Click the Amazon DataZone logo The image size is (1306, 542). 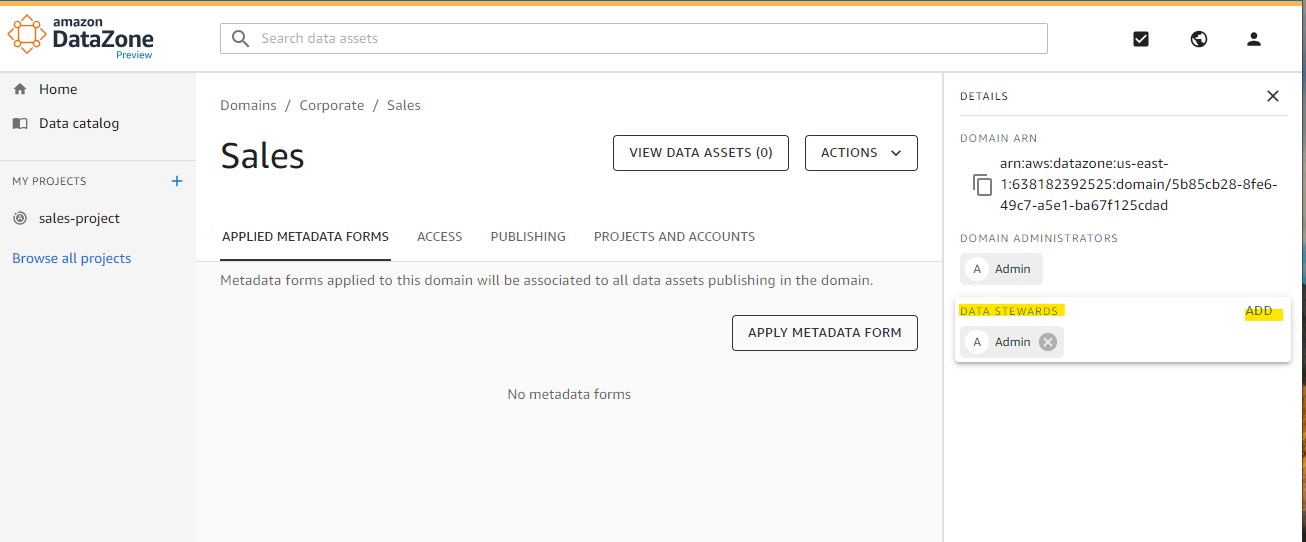tap(81, 37)
